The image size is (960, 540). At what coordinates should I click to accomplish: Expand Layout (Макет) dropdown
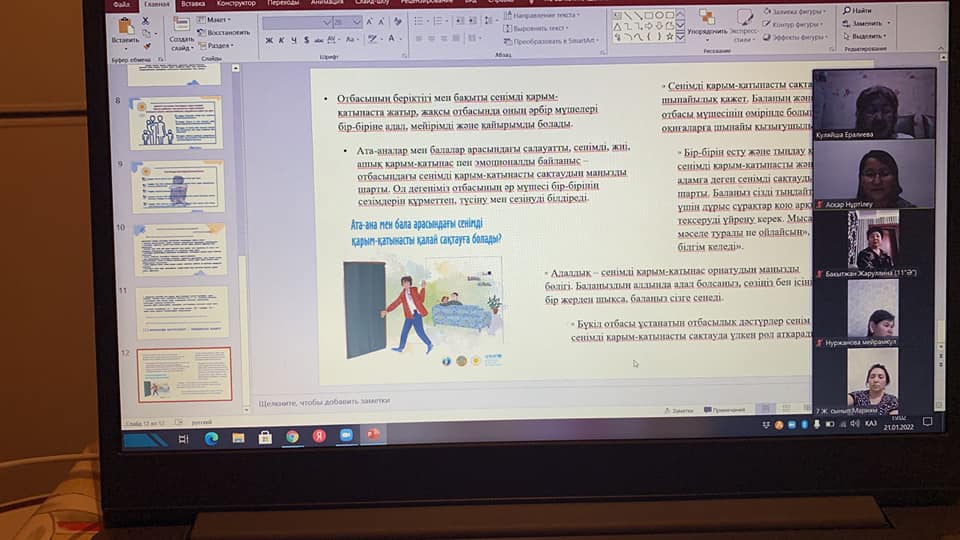(216, 19)
